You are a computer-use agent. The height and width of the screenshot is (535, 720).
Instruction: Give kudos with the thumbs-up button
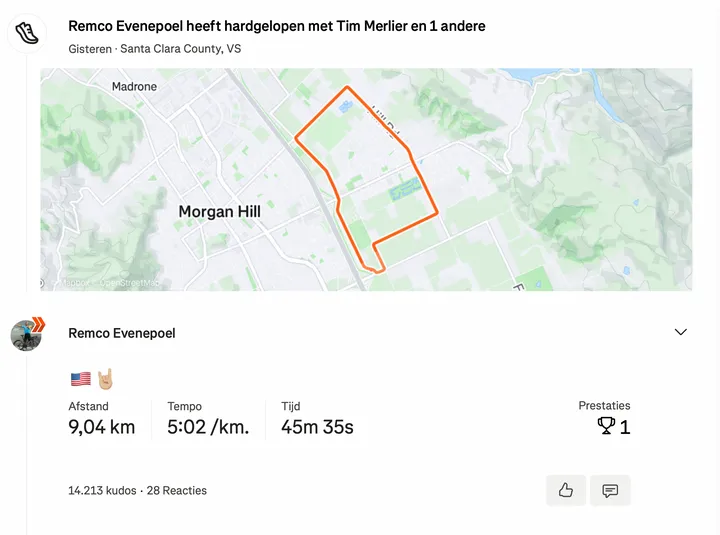(566, 490)
